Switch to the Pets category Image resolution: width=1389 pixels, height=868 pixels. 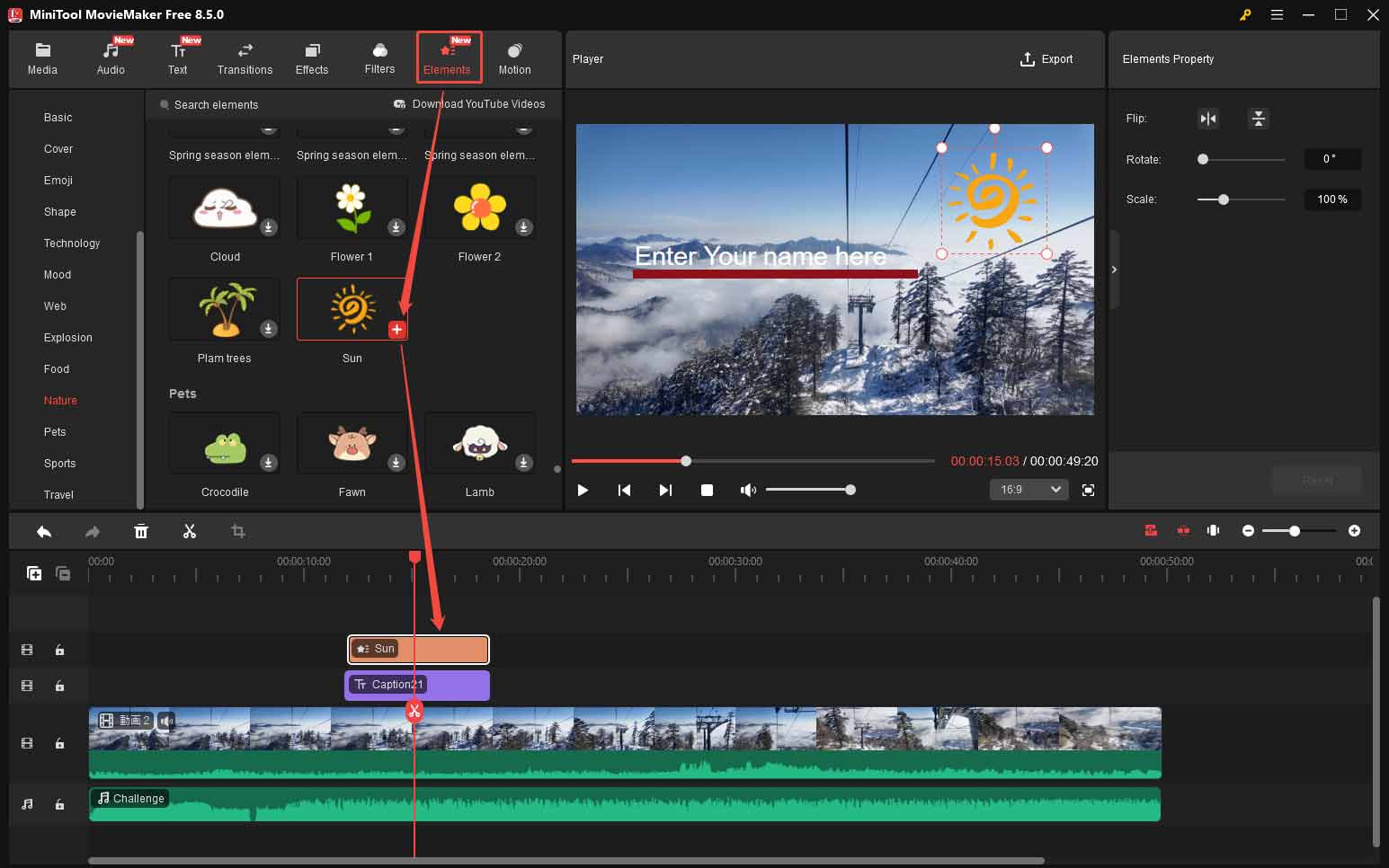55,431
